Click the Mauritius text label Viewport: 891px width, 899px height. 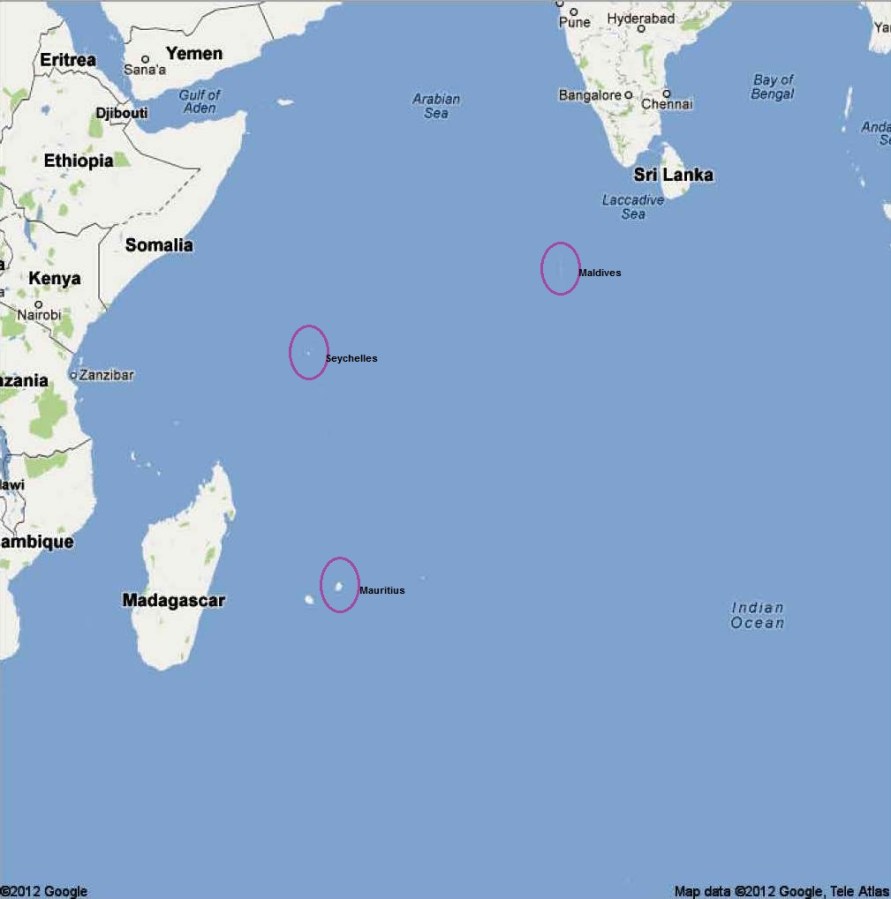coord(382,590)
